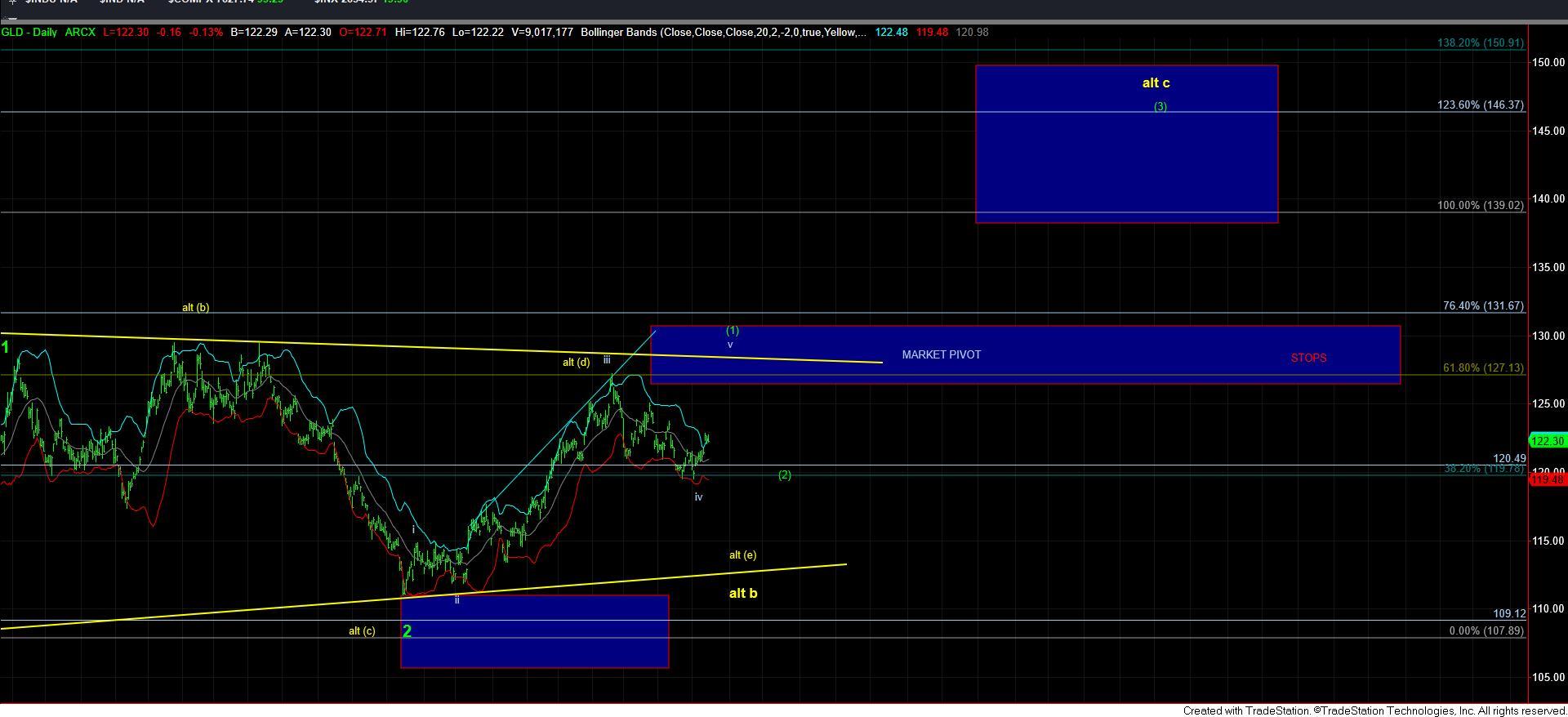The height and width of the screenshot is (717, 1568).
Task: Click the 120.49 horizontal line label
Action: 1509,459
